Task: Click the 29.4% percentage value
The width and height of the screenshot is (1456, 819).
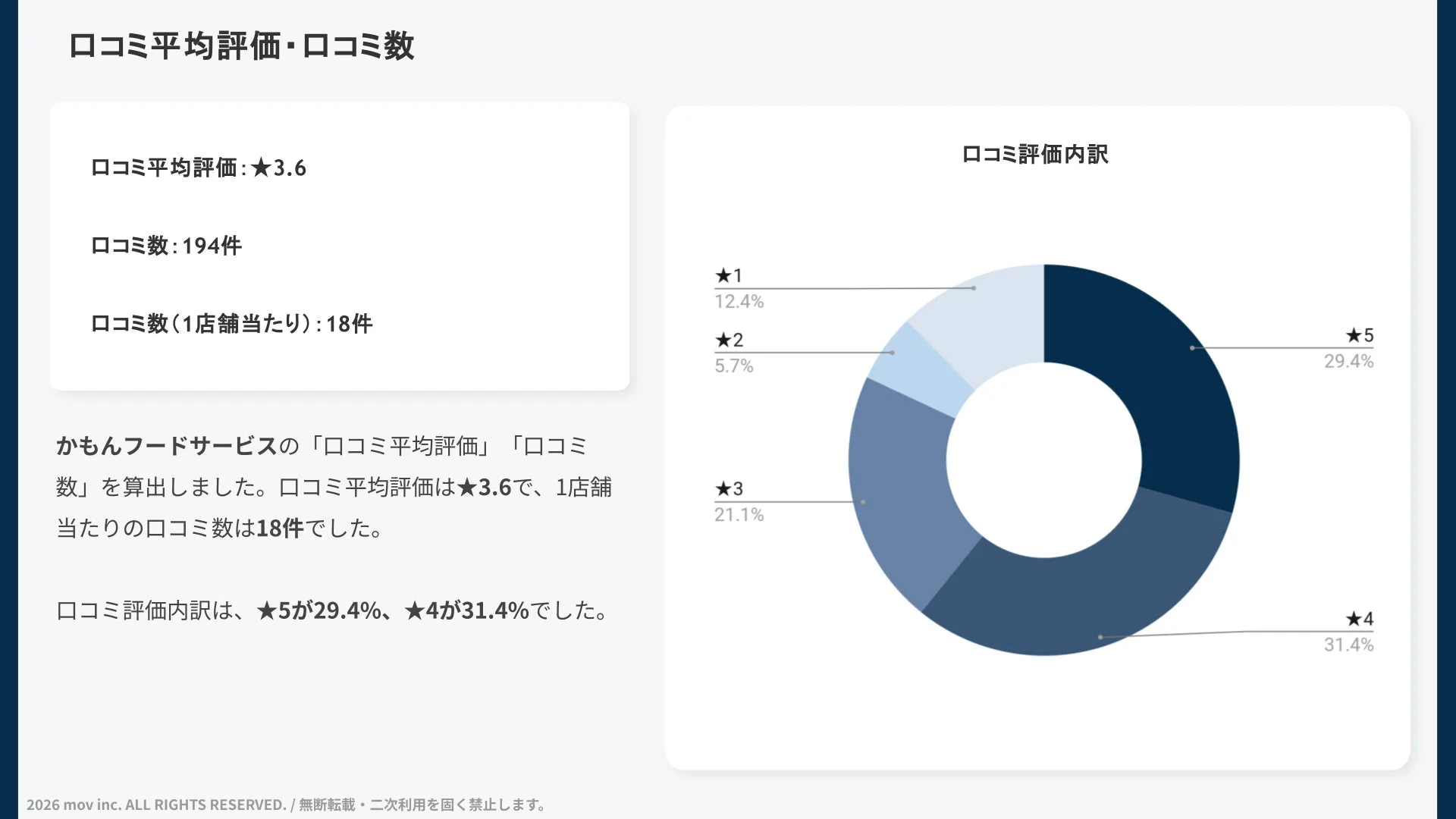Action: (1348, 362)
